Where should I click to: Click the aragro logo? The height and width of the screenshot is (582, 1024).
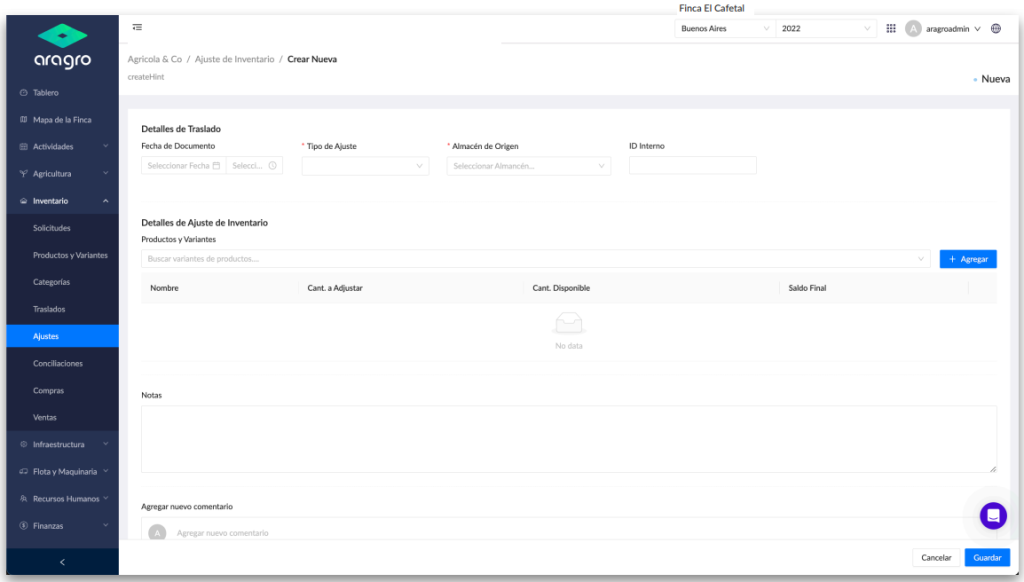pyautogui.click(x=63, y=46)
